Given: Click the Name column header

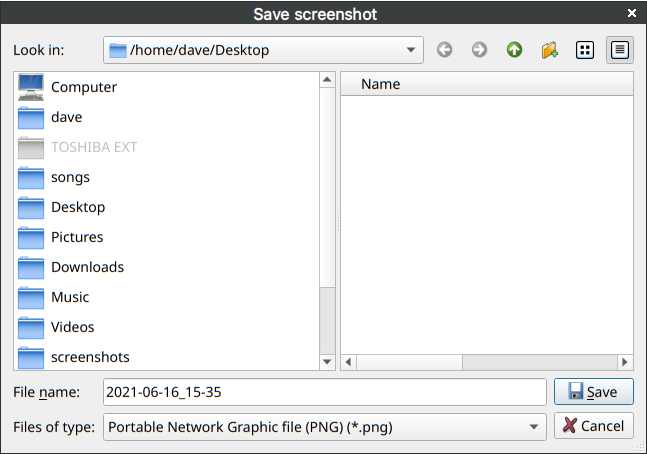Looking at the screenshot, I should pyautogui.click(x=487, y=84).
